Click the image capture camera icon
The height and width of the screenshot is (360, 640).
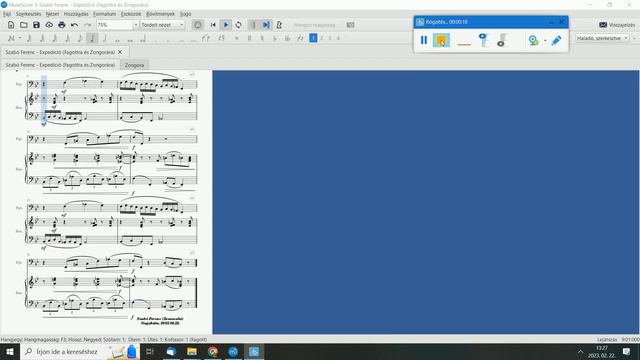[350, 25]
